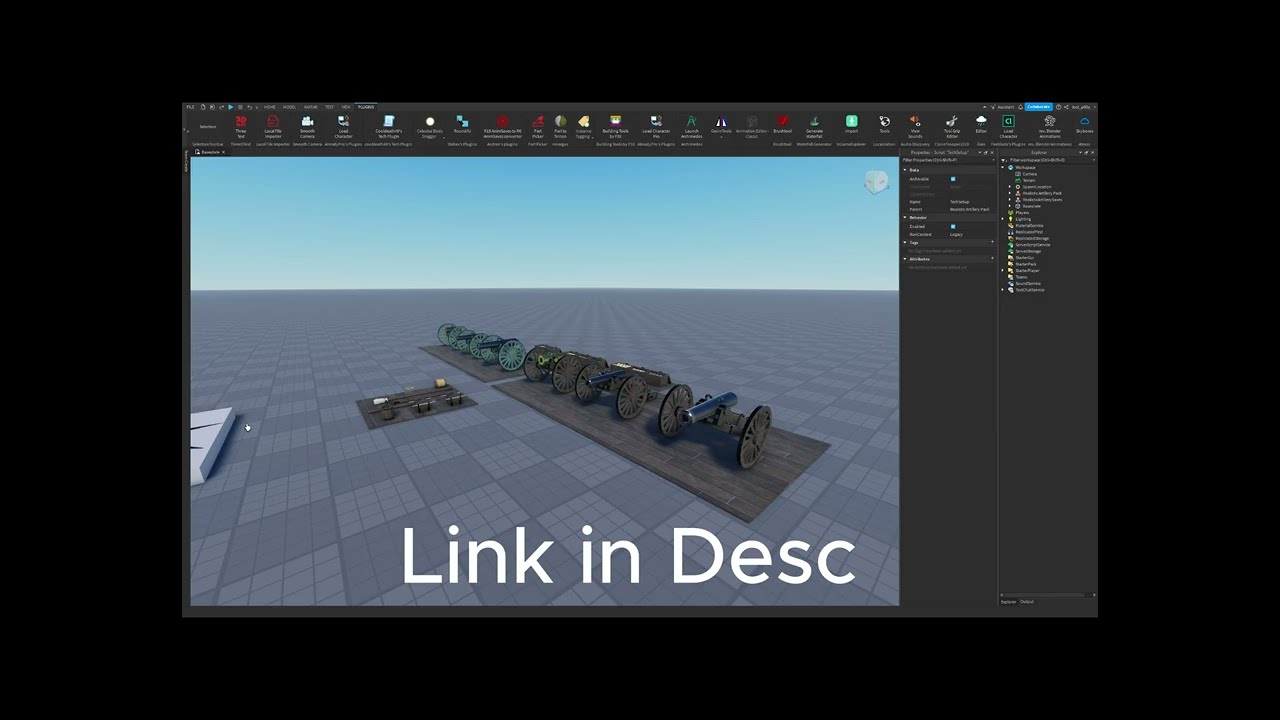Expand the Lighting tree node
Screen dimensions: 1280x720
tap(1003, 219)
